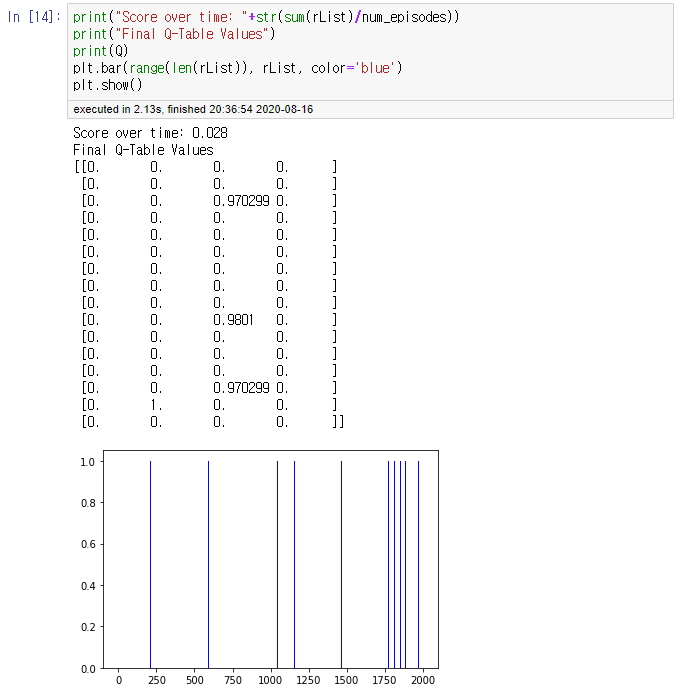678x690 pixels.
Task: Click x-axis tick label 1250
Action: click(x=308, y=680)
